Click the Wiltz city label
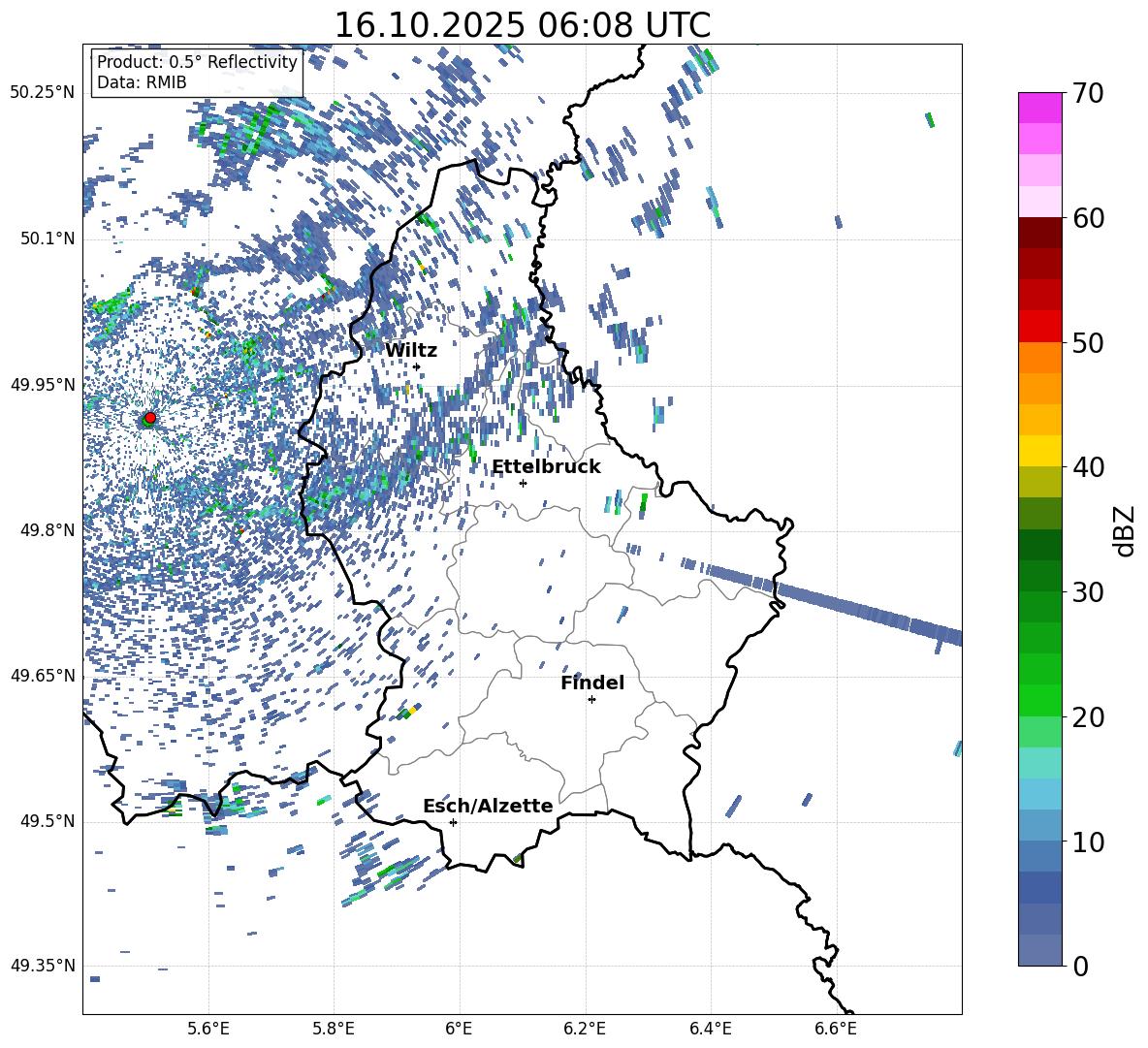Image resolution: width=1148 pixels, height=1048 pixels. [411, 351]
